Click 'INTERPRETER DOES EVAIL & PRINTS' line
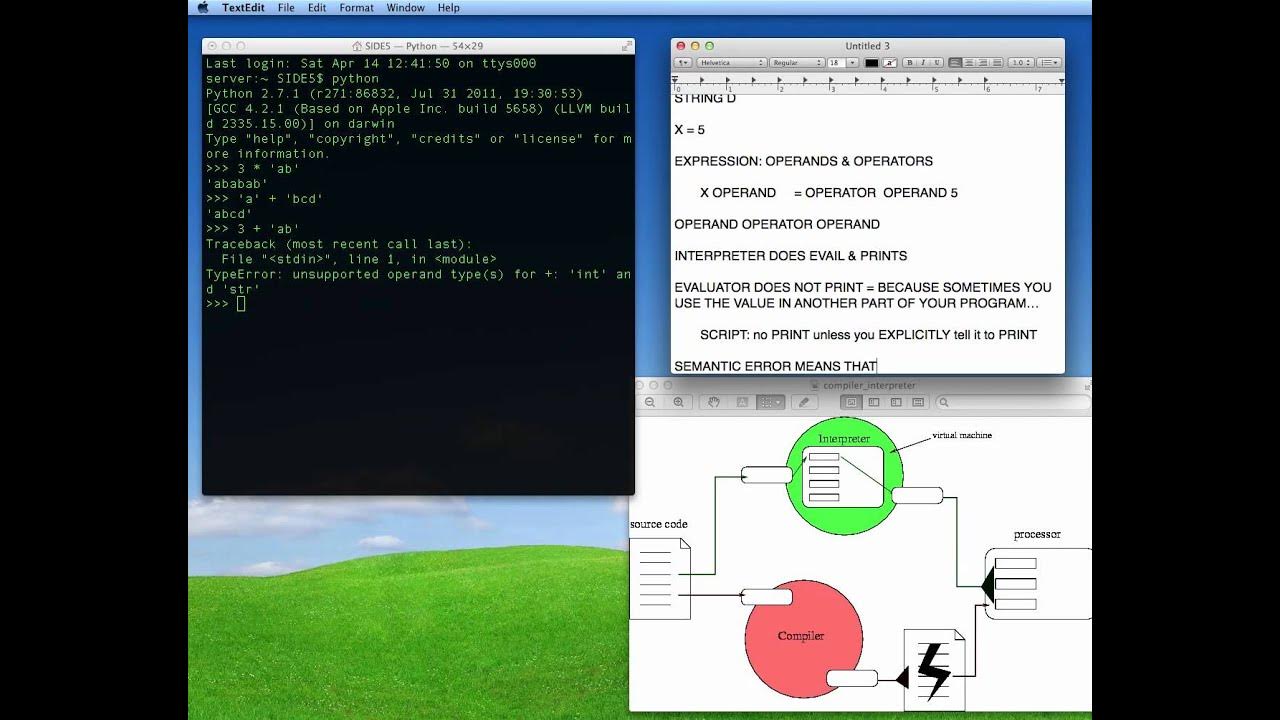The height and width of the screenshot is (720, 1280). click(791, 256)
